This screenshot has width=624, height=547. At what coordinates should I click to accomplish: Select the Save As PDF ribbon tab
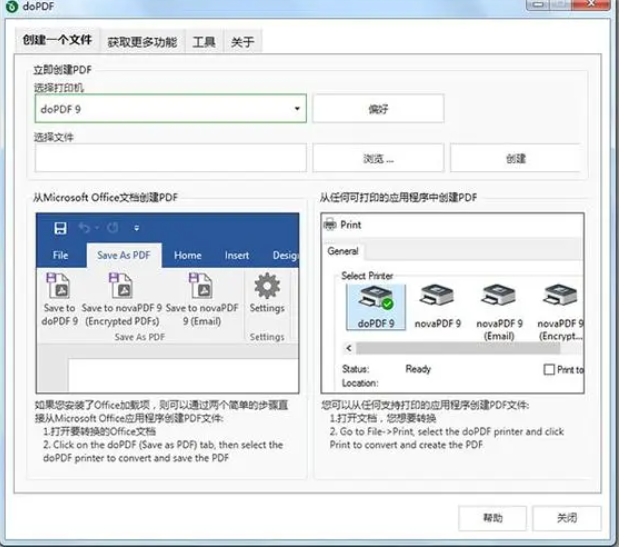[124, 255]
